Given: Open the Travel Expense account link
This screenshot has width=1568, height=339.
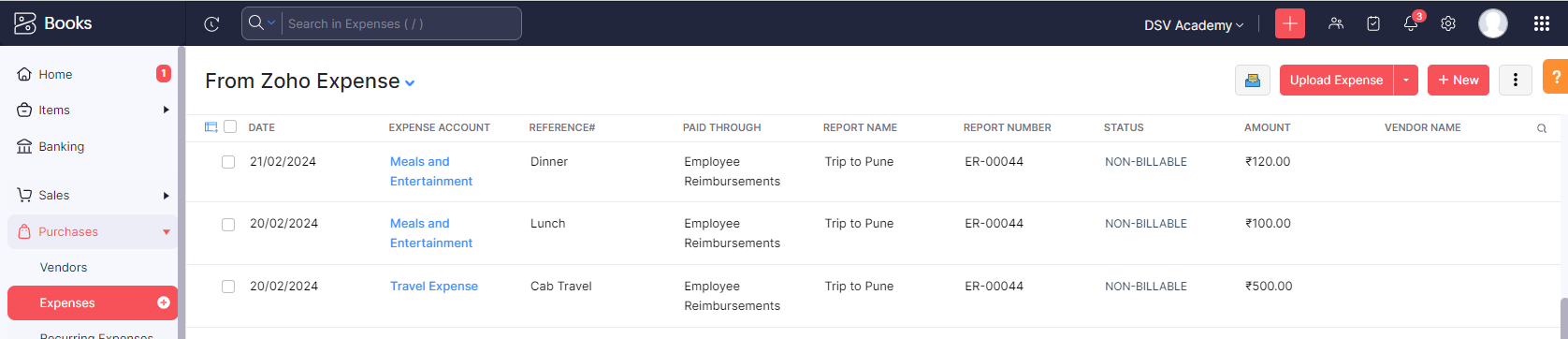Looking at the screenshot, I should coord(434,287).
